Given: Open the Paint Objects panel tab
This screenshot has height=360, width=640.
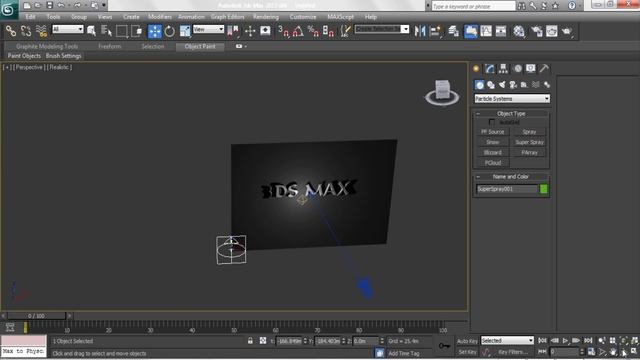Looking at the screenshot, I should [24, 56].
